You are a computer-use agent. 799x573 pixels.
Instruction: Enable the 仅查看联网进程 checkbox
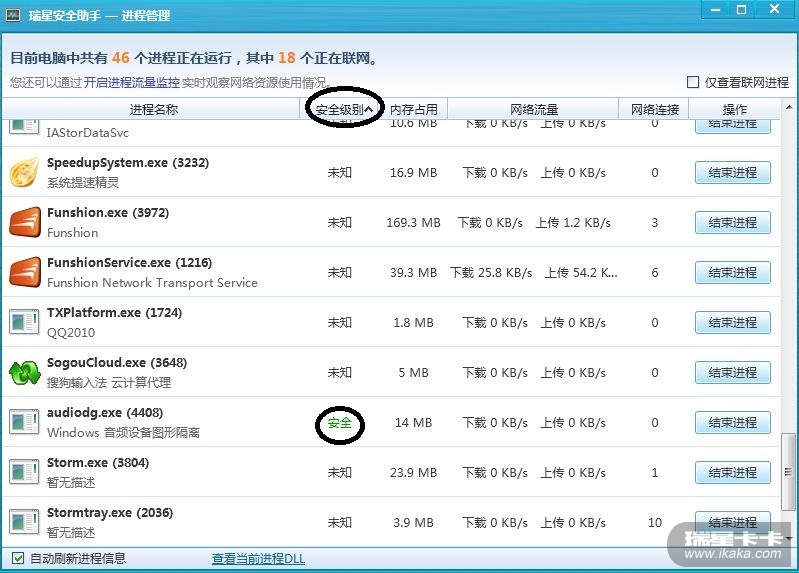(693, 82)
